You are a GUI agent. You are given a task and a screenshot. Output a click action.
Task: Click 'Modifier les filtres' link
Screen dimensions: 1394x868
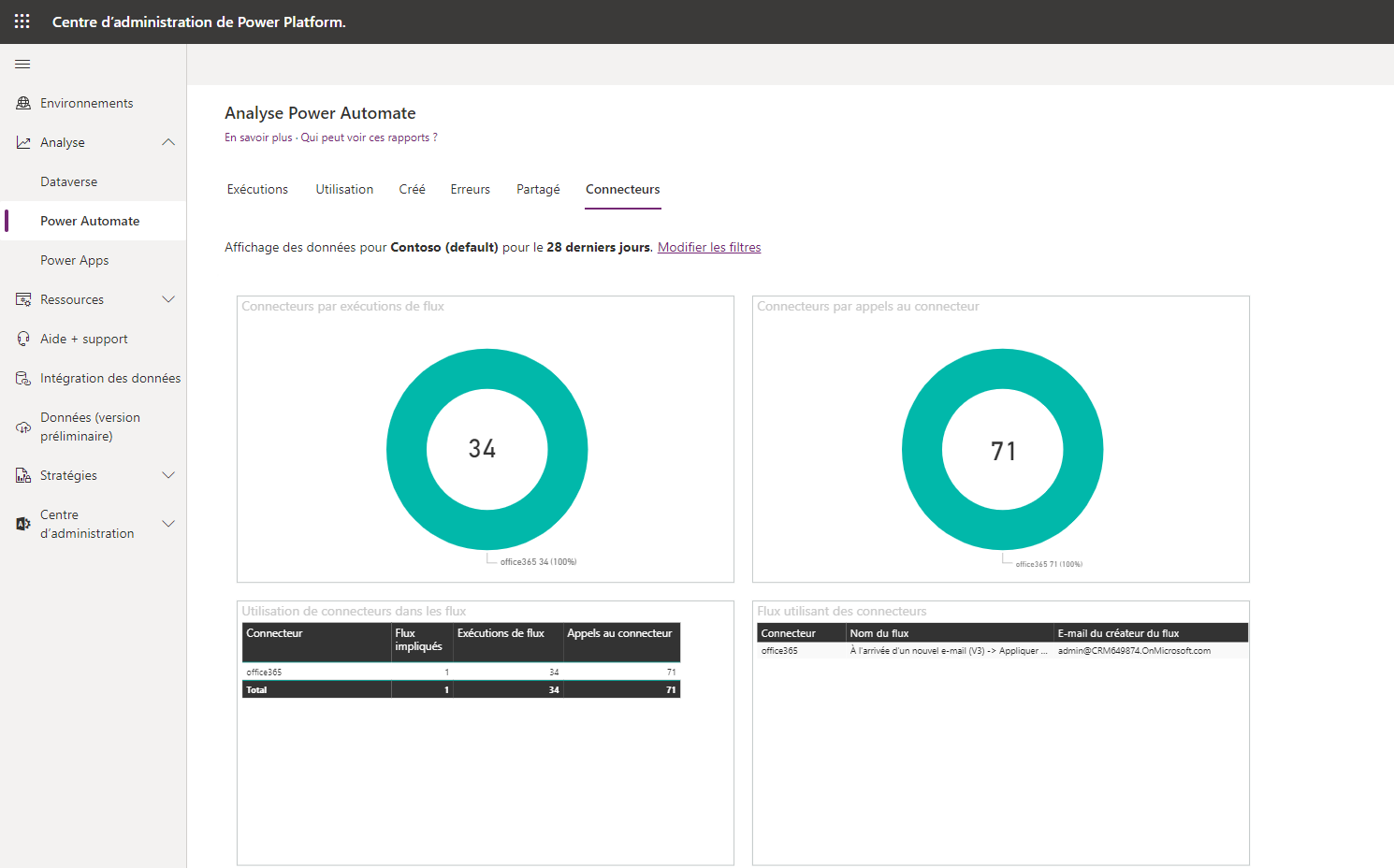709,247
